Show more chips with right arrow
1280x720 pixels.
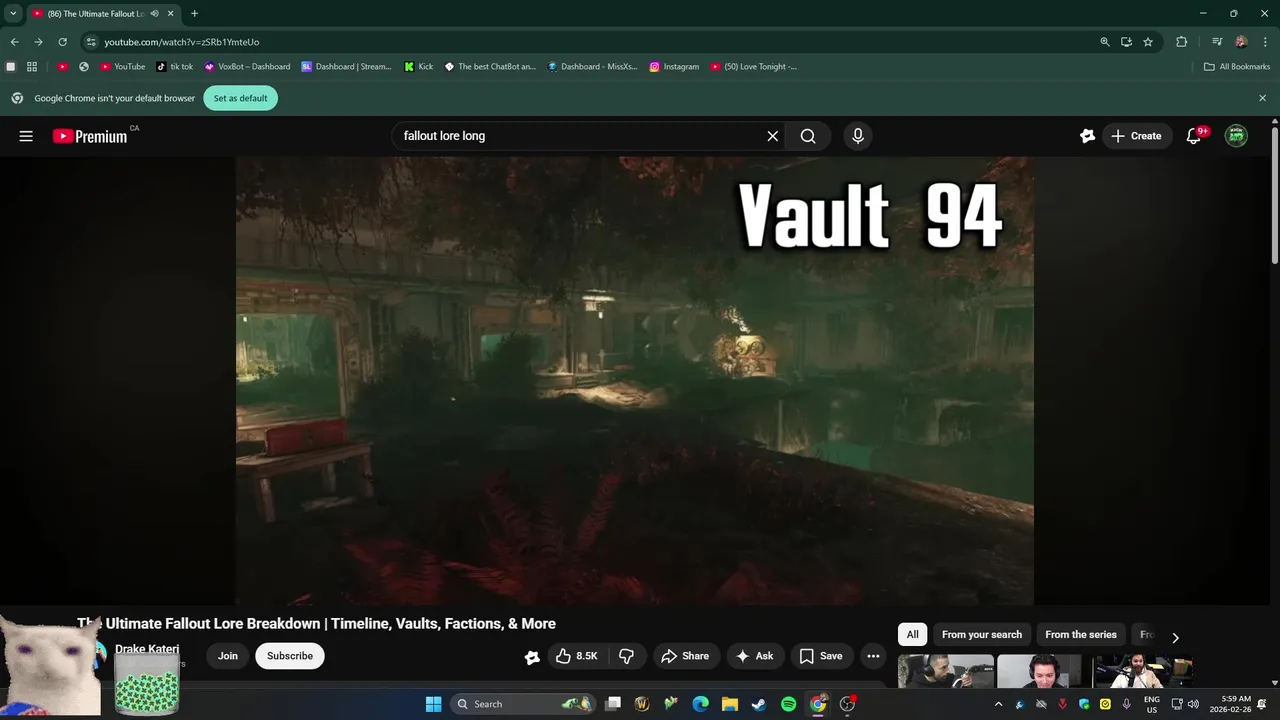[1175, 637]
